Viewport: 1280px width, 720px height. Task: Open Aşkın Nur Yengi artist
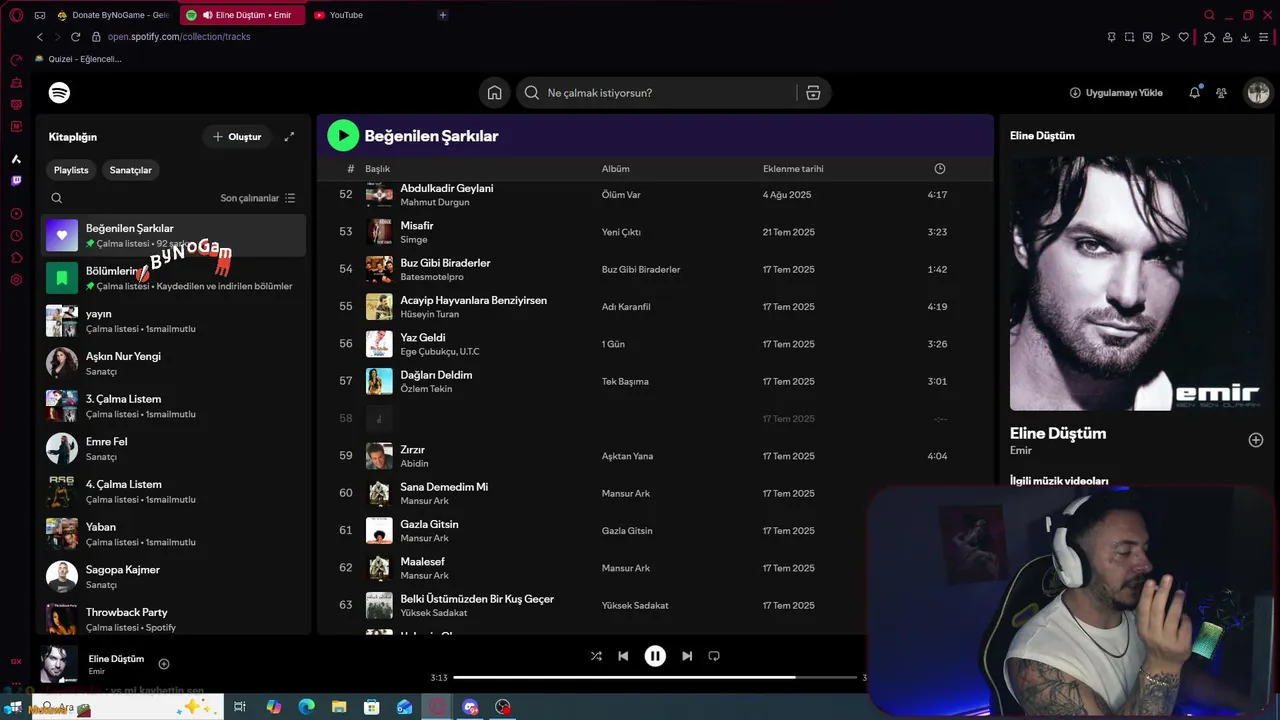coord(174,363)
